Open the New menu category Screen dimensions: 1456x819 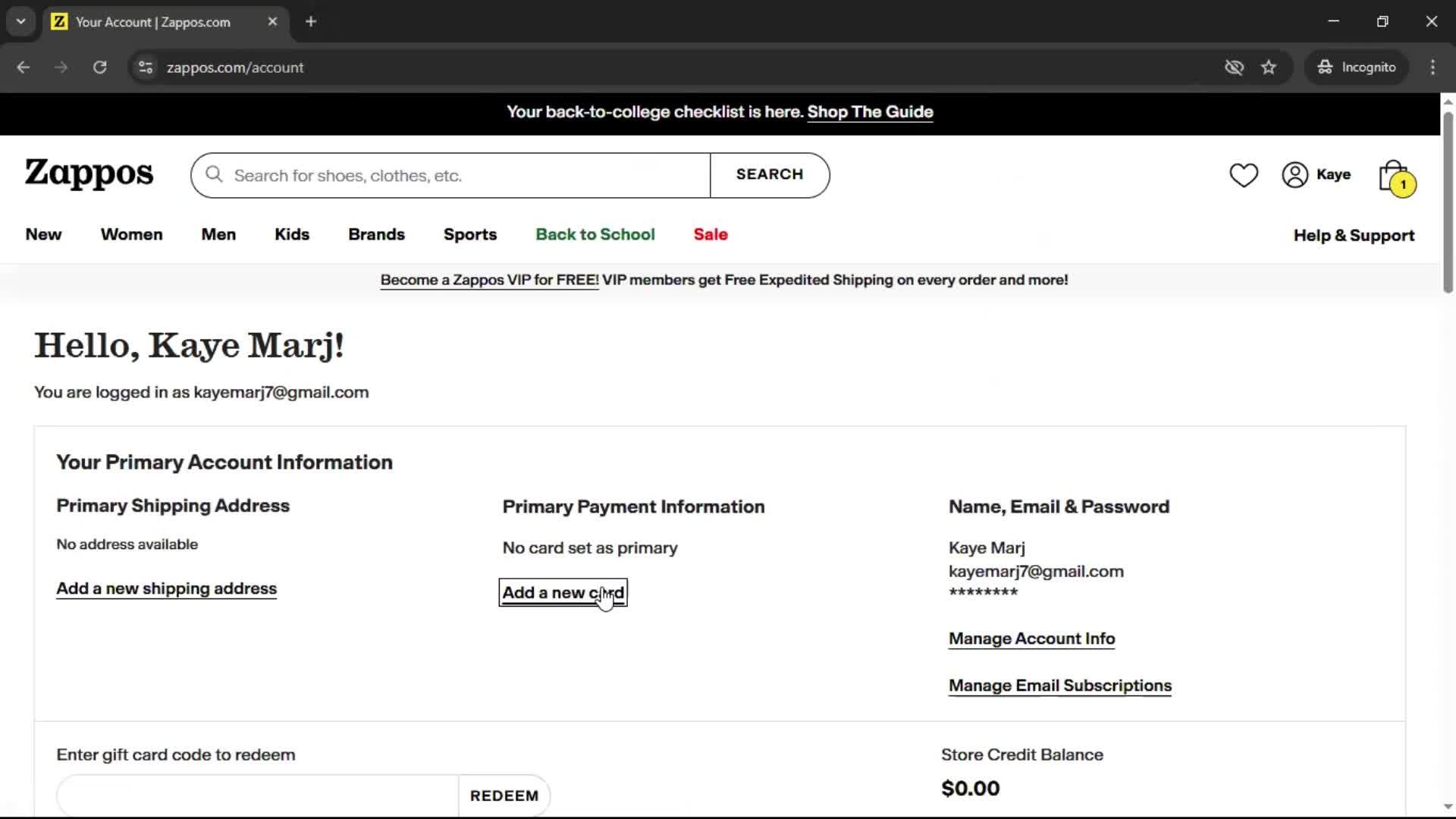tap(43, 234)
